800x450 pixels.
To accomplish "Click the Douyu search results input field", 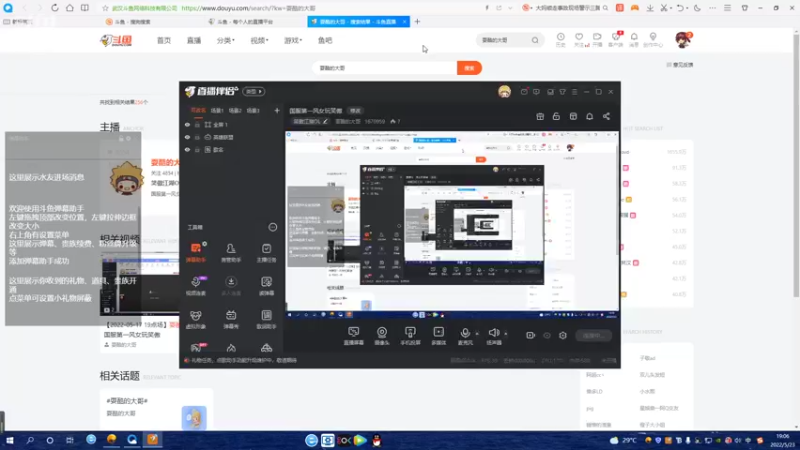I will coord(385,68).
